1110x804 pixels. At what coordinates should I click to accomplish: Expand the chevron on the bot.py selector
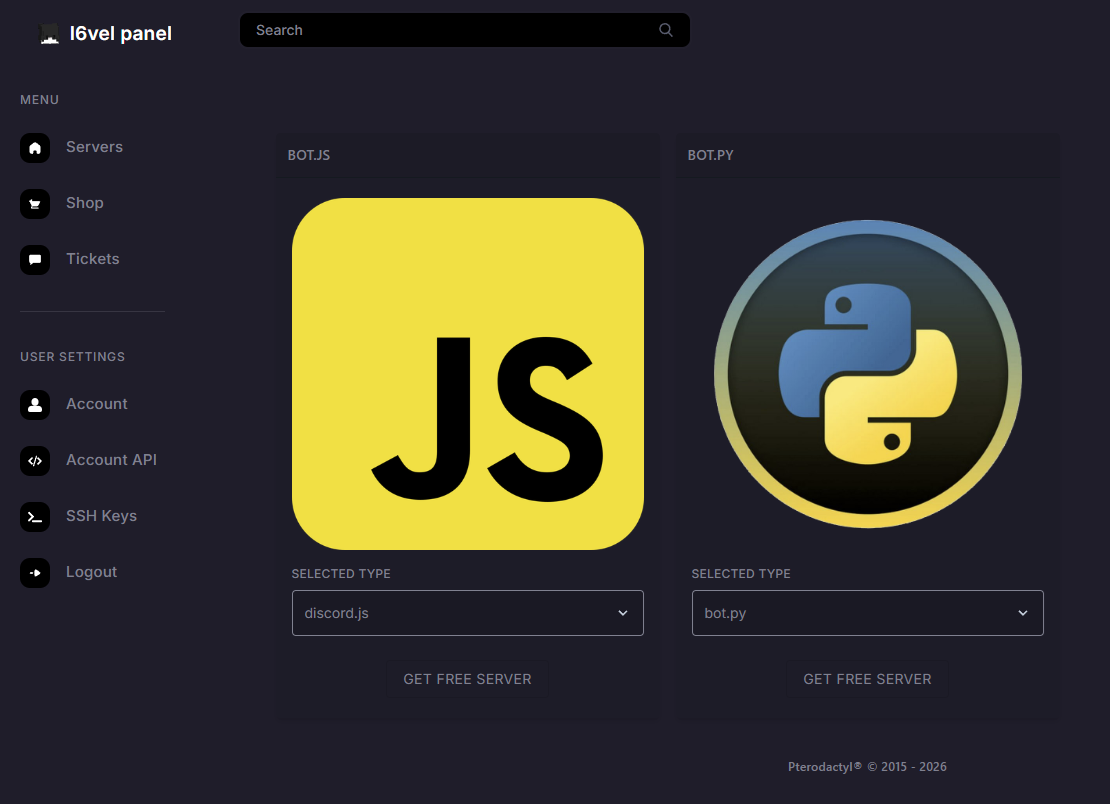(x=1023, y=613)
